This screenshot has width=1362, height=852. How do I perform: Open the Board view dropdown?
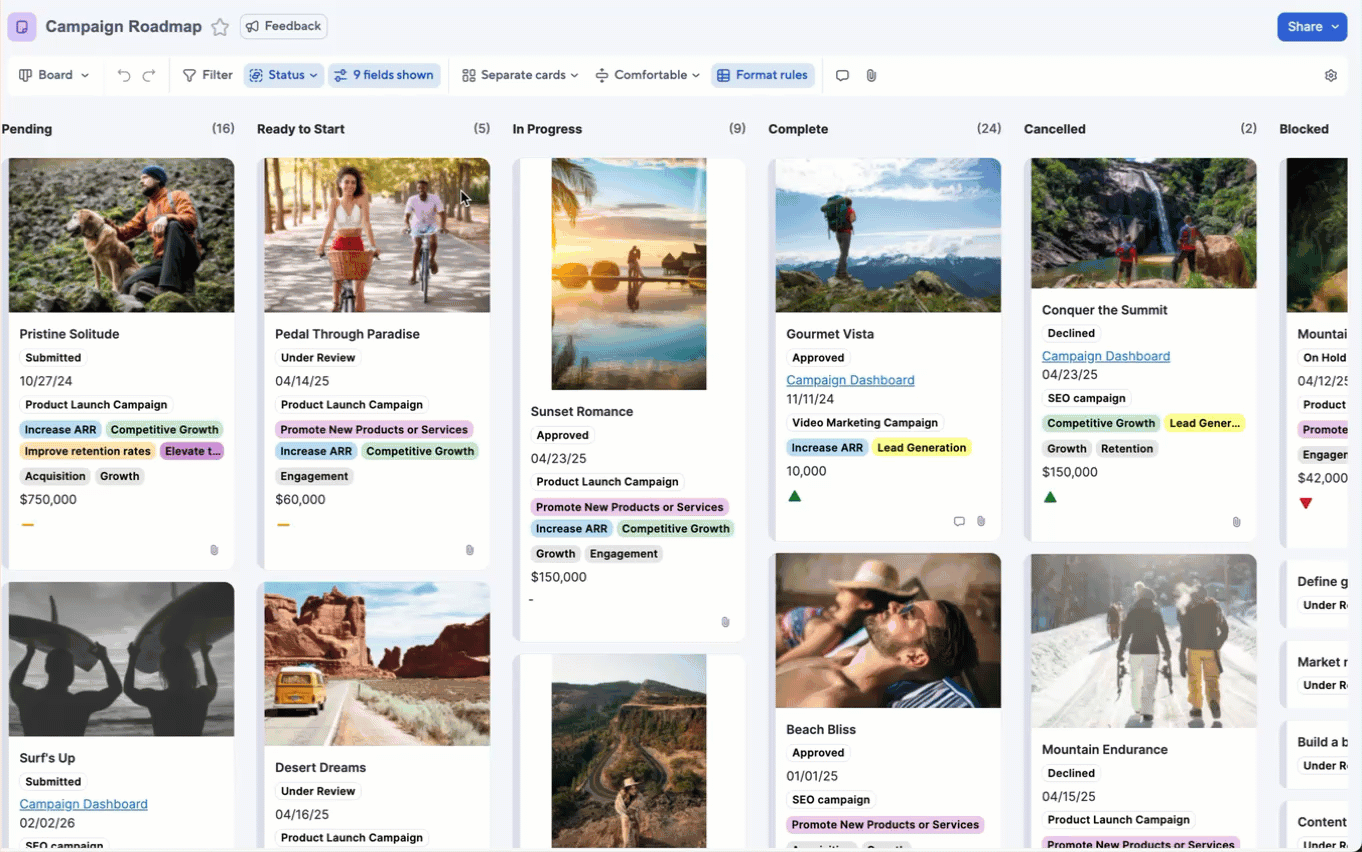(54, 75)
